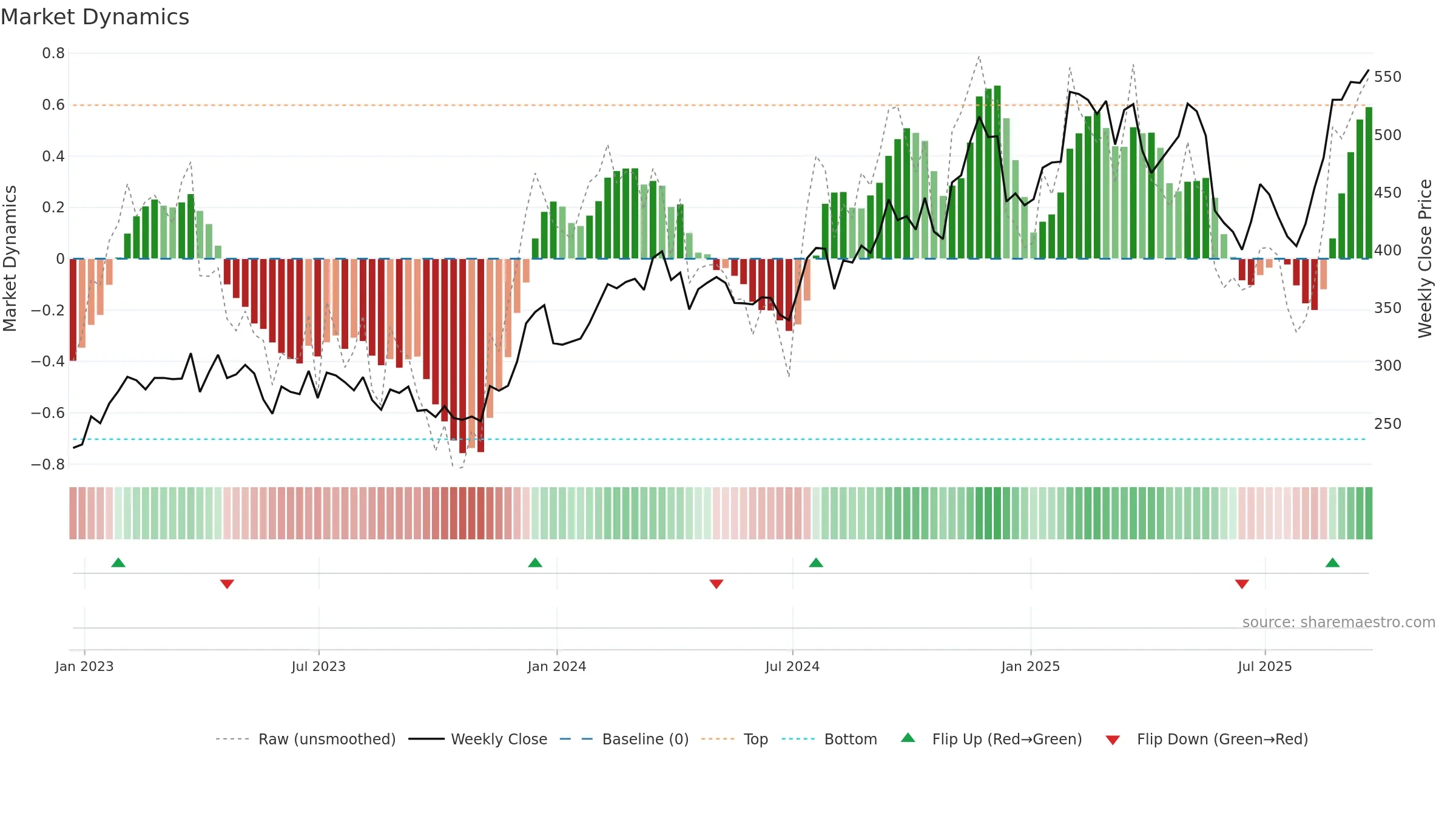Click the Jul 2023 x-axis label
The image size is (1456, 819).
pos(318,666)
